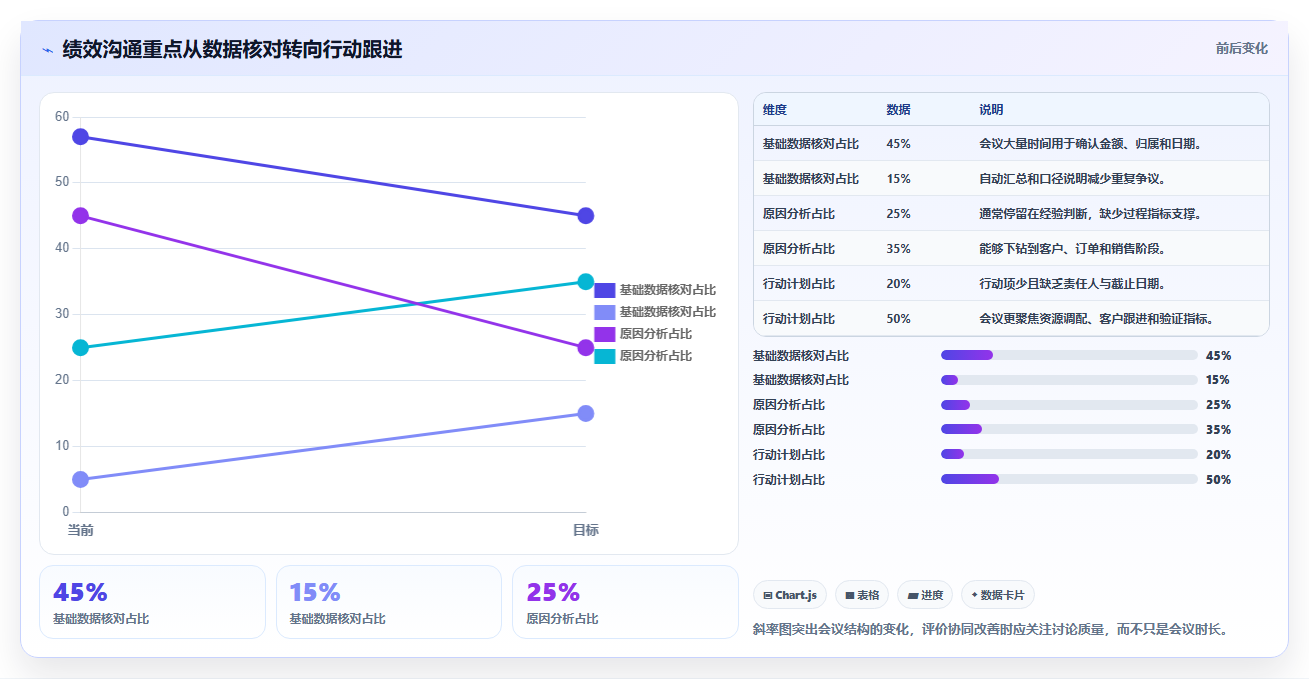The image size is (1309, 679).
Task: Click the light blue data point at 当前
Action: (x=81, y=480)
